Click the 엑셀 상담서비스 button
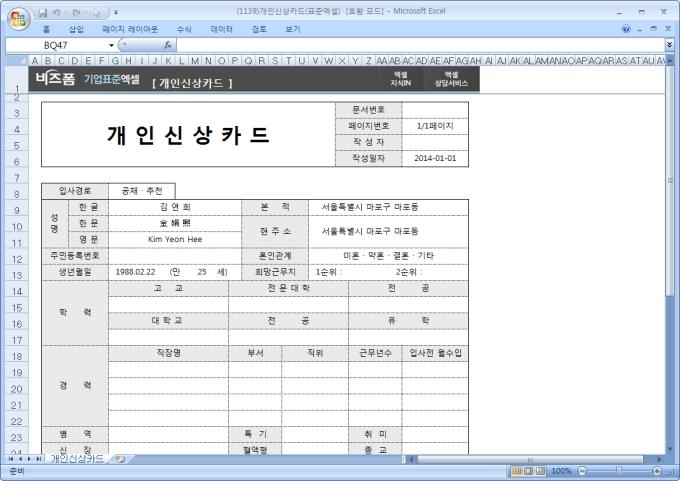 pos(451,79)
